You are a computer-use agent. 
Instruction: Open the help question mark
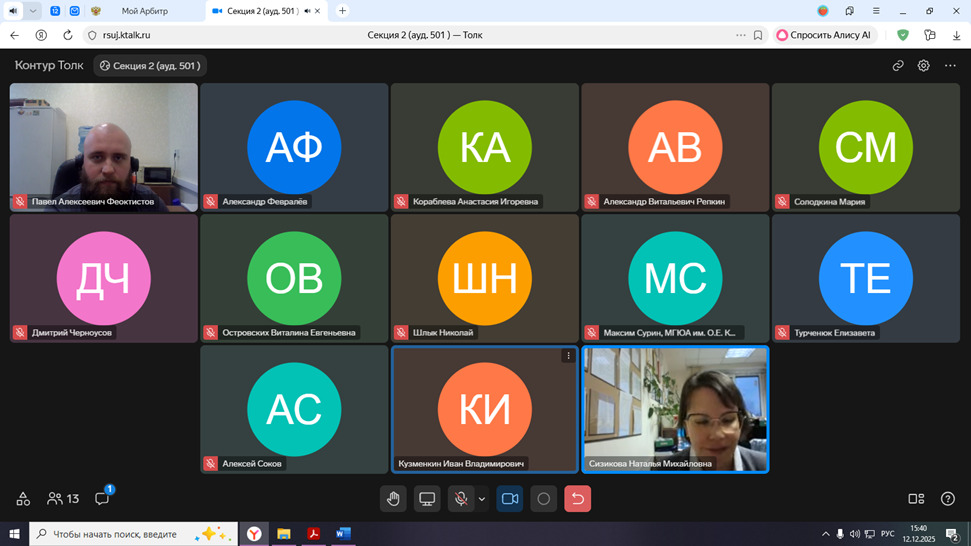(x=948, y=498)
